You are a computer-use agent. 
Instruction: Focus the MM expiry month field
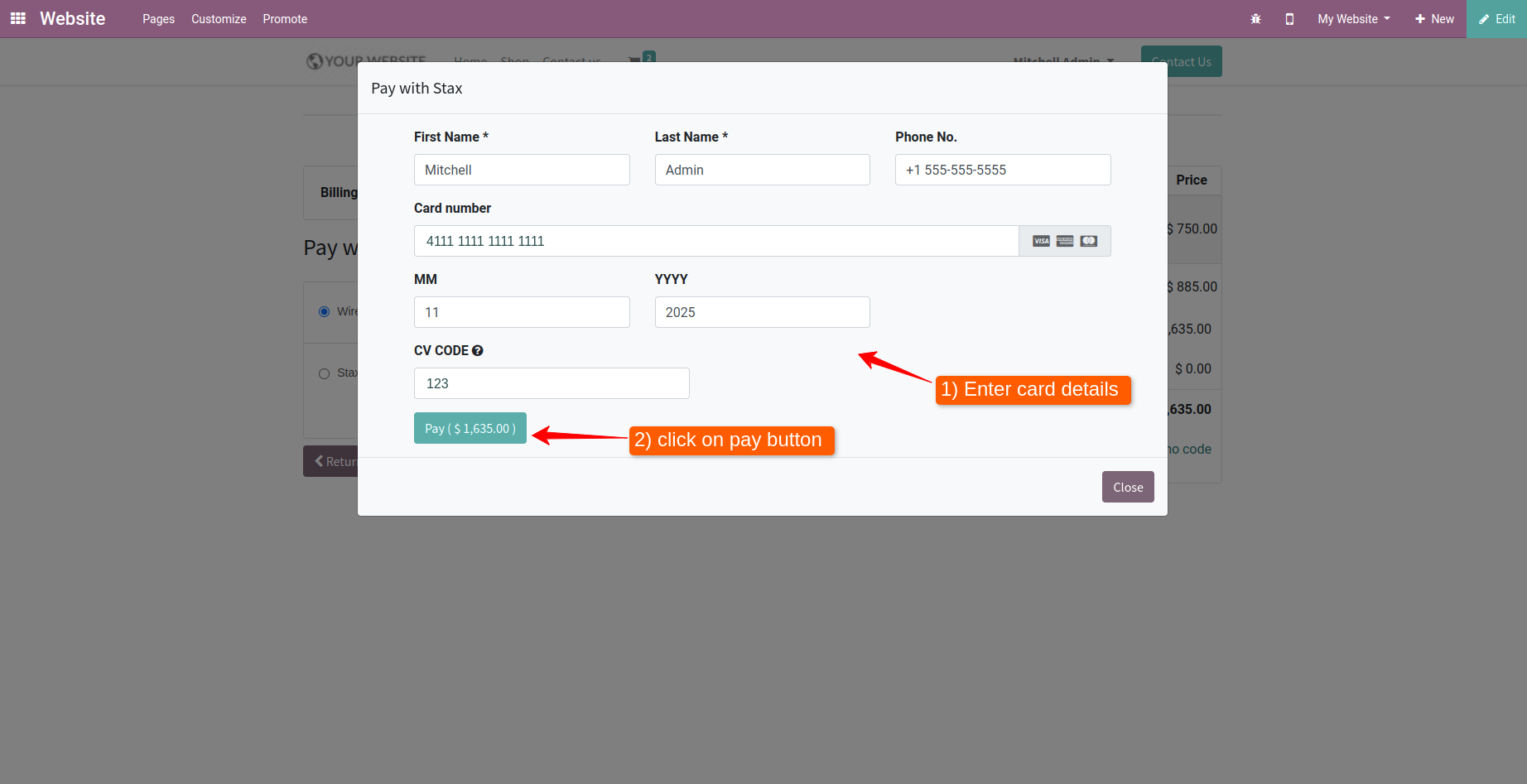tap(522, 312)
